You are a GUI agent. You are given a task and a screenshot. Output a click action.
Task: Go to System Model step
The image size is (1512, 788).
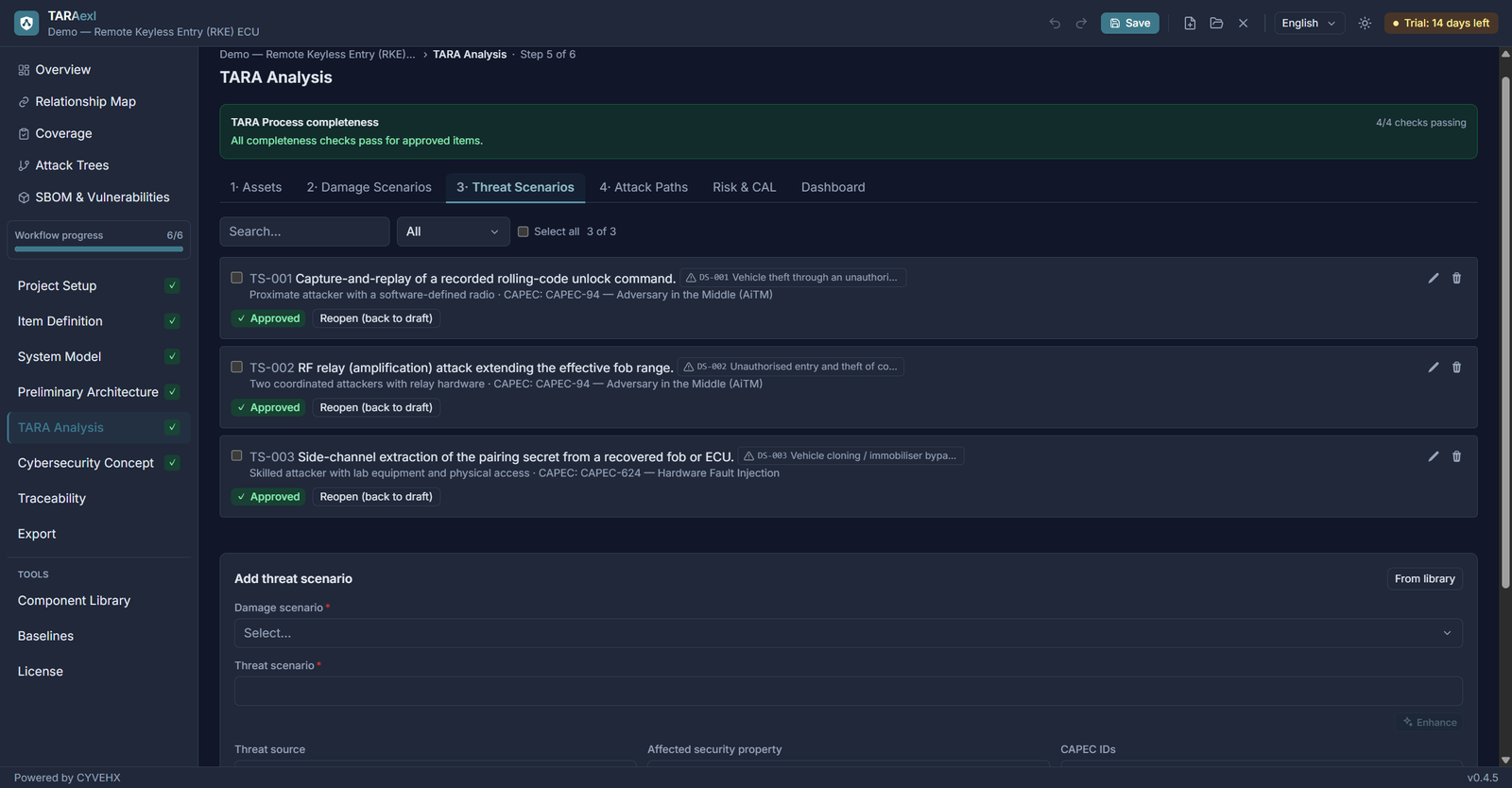click(98, 356)
